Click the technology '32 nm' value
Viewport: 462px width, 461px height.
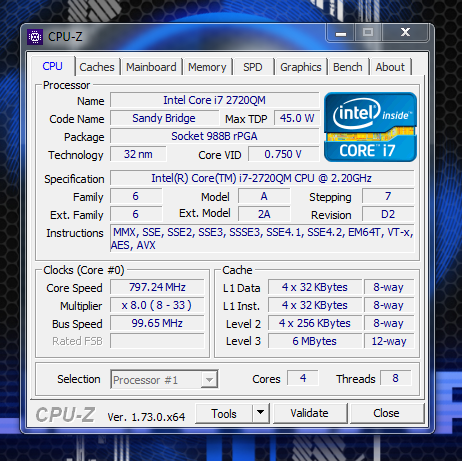[138, 154]
